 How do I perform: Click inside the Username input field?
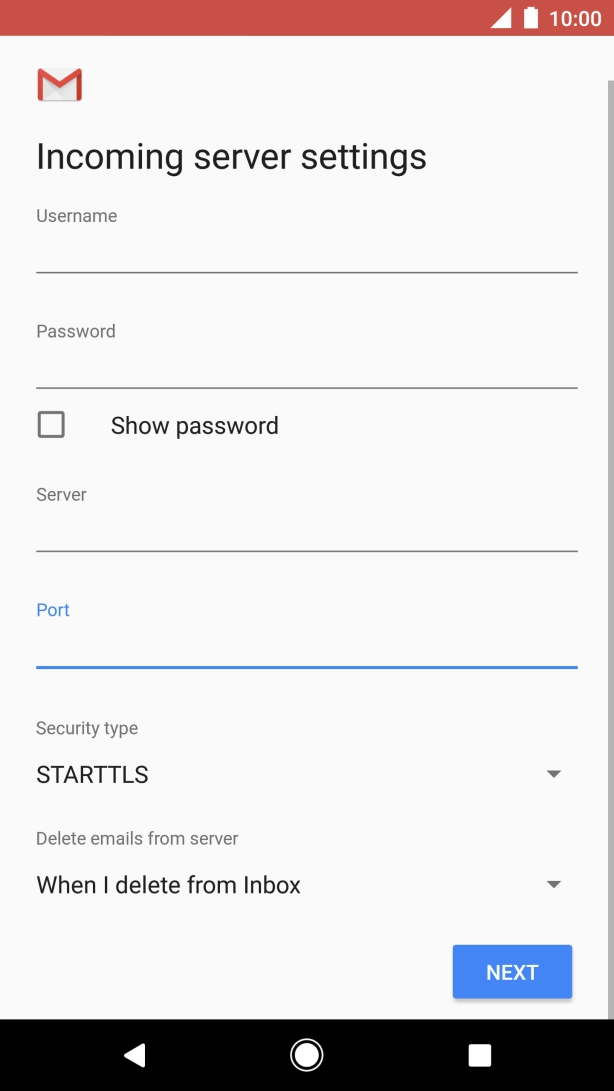307,253
